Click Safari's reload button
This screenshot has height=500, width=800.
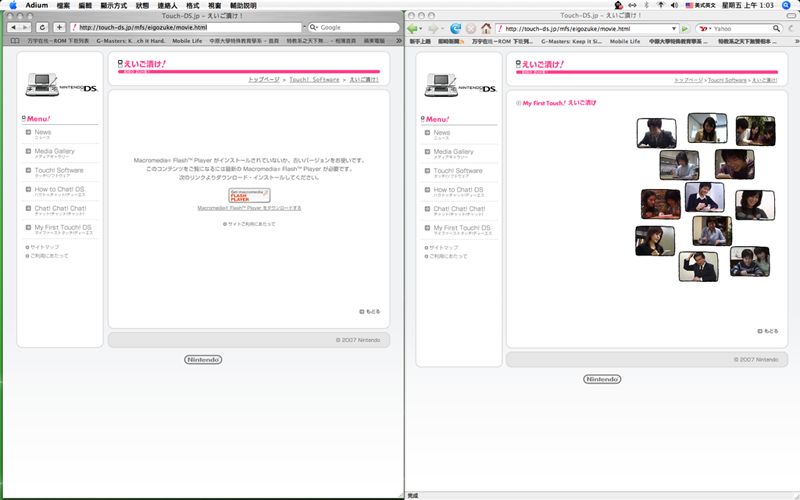(42, 27)
